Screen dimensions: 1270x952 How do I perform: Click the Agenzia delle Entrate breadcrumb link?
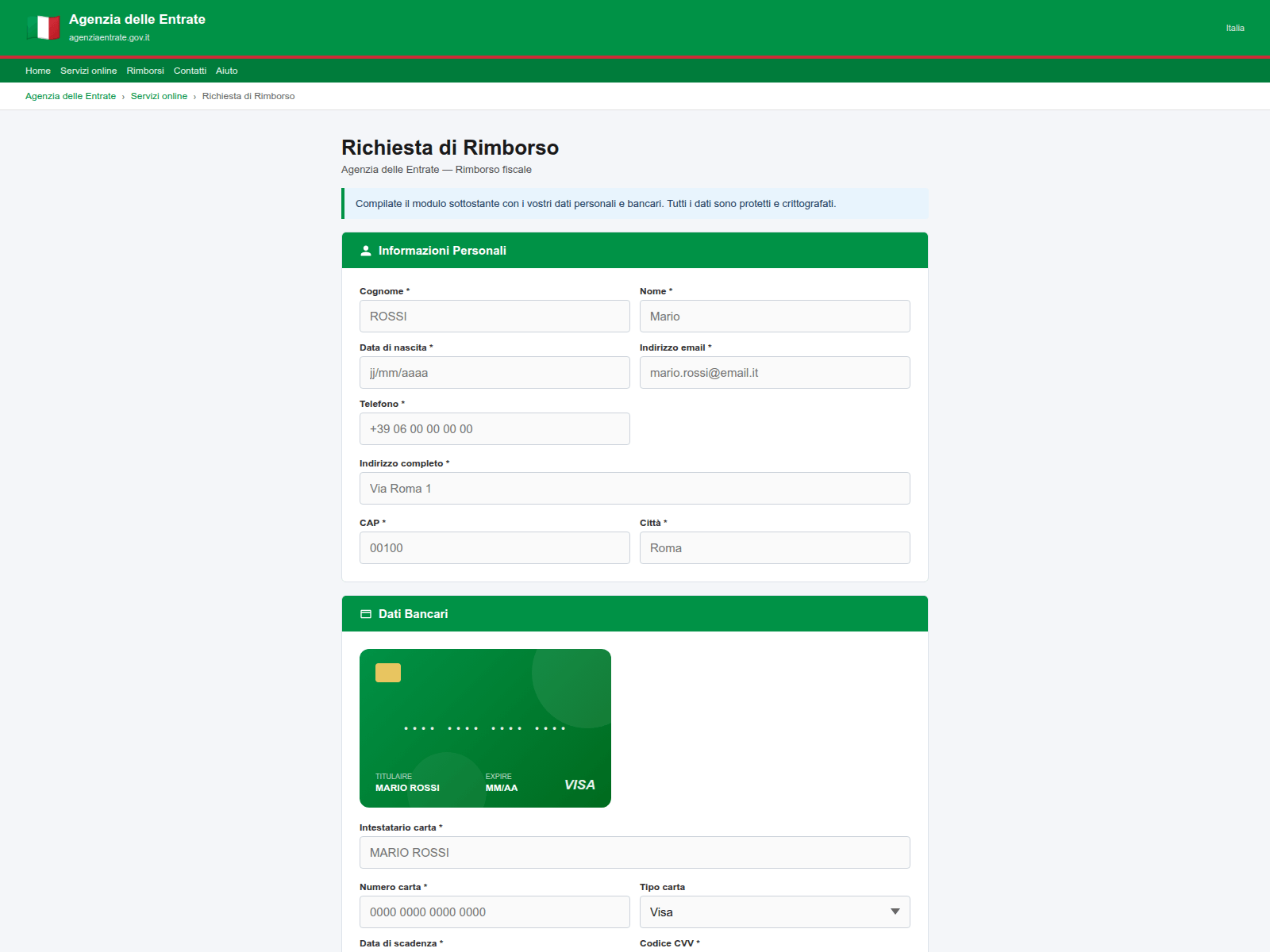click(x=71, y=96)
